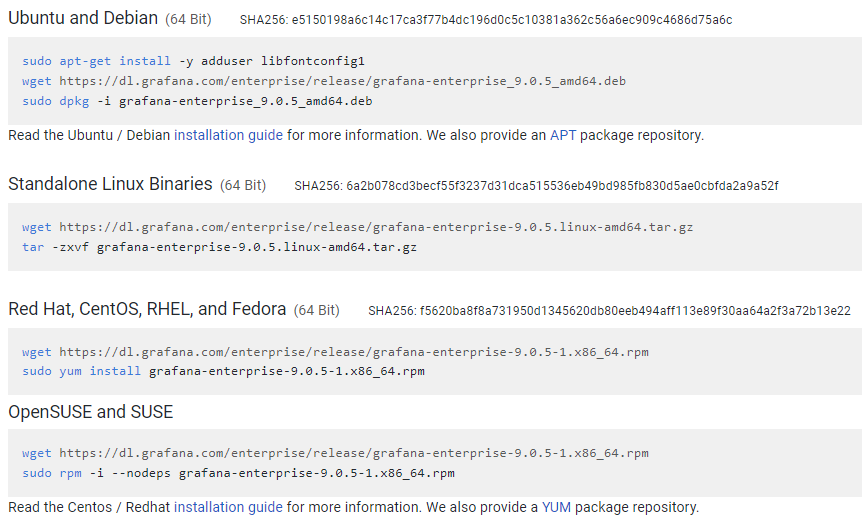Click the wget rpm command under Red Hat
The height and width of the screenshot is (521, 862).
coord(335,352)
